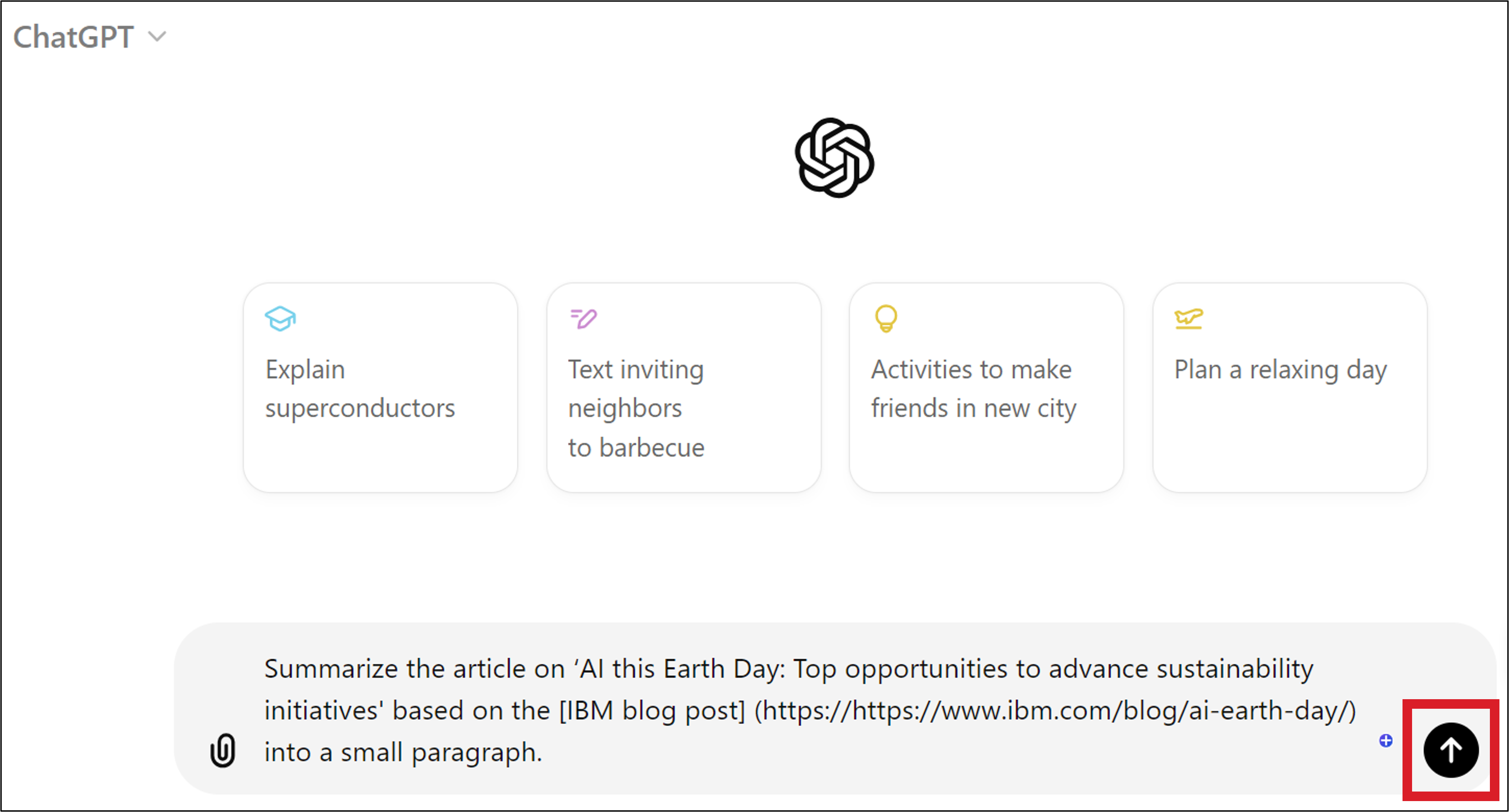Screen dimensions: 1509x812
Task: Click the yellow lightbulb icon
Action: (x=886, y=318)
